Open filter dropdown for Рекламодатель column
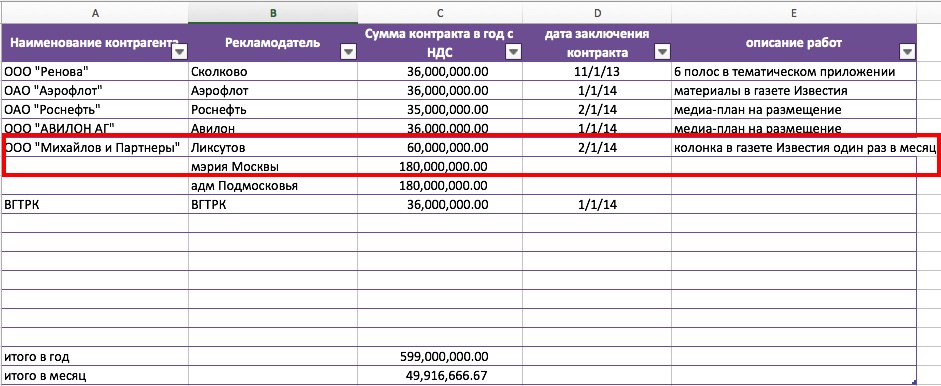This screenshot has height=386, width=941. (x=348, y=53)
